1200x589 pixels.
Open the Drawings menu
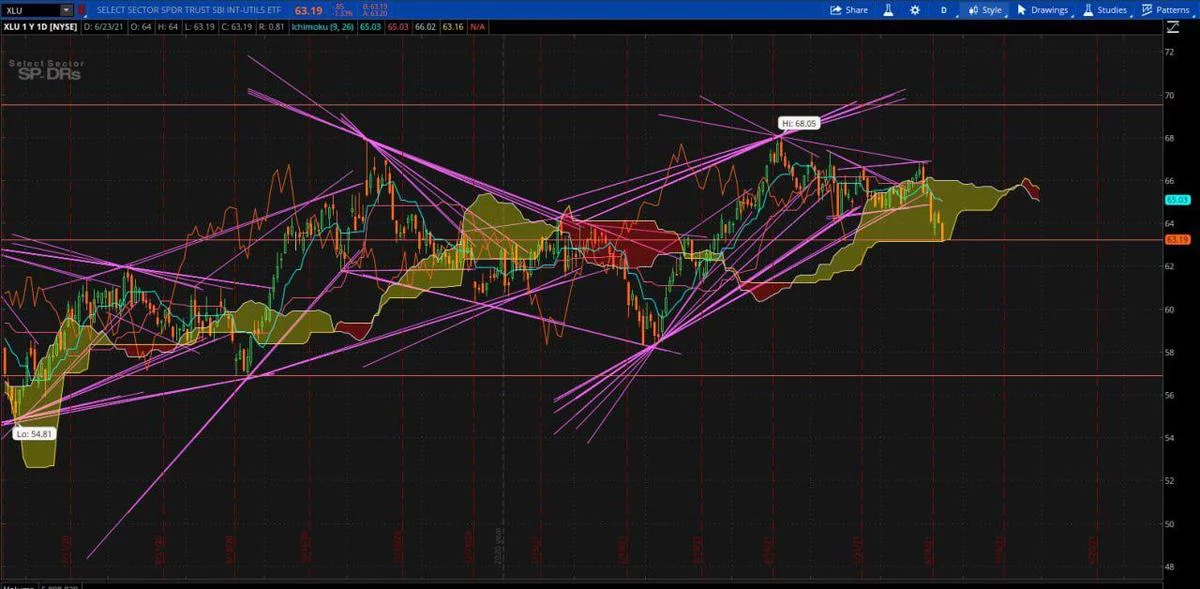tap(1042, 10)
